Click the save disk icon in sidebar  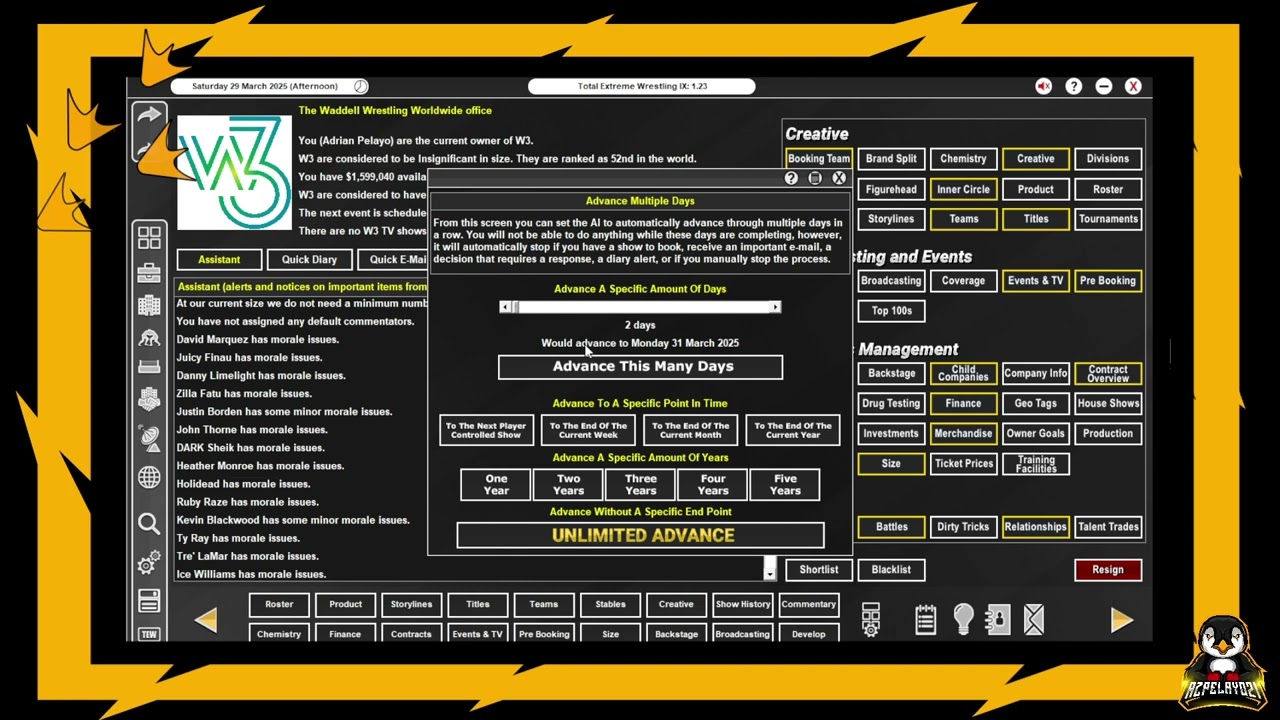point(149,601)
